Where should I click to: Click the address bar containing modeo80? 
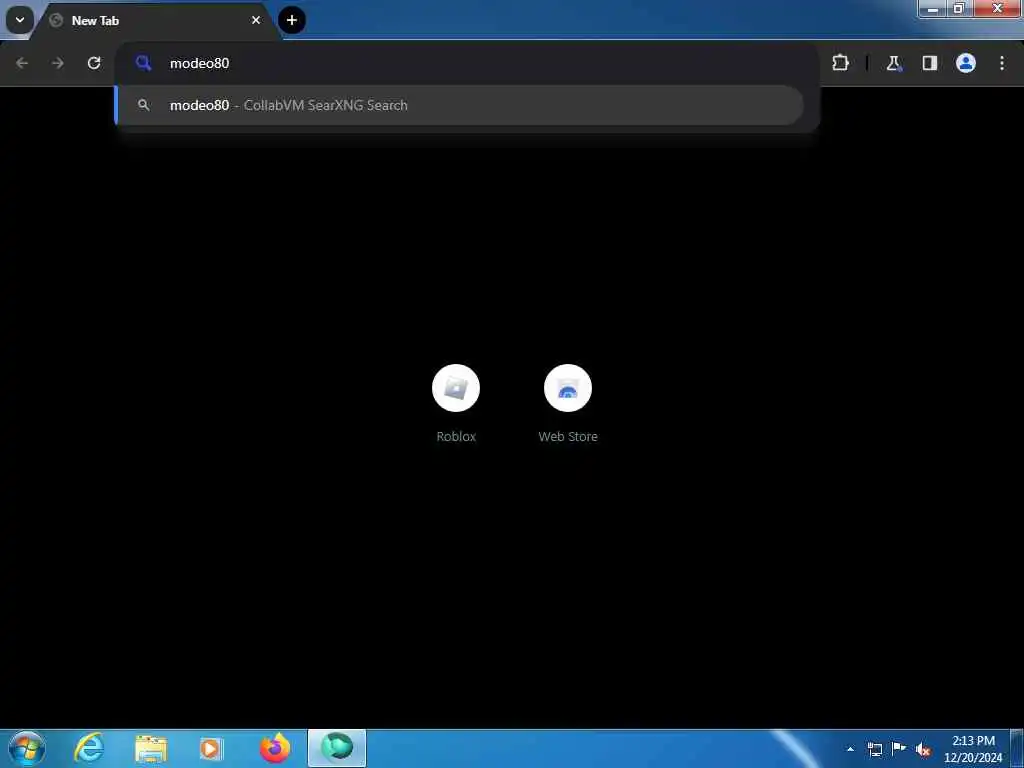(467, 63)
